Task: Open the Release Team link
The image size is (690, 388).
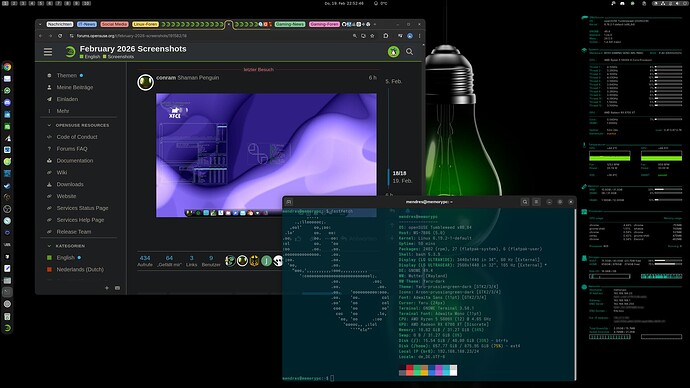Action: click(x=73, y=232)
